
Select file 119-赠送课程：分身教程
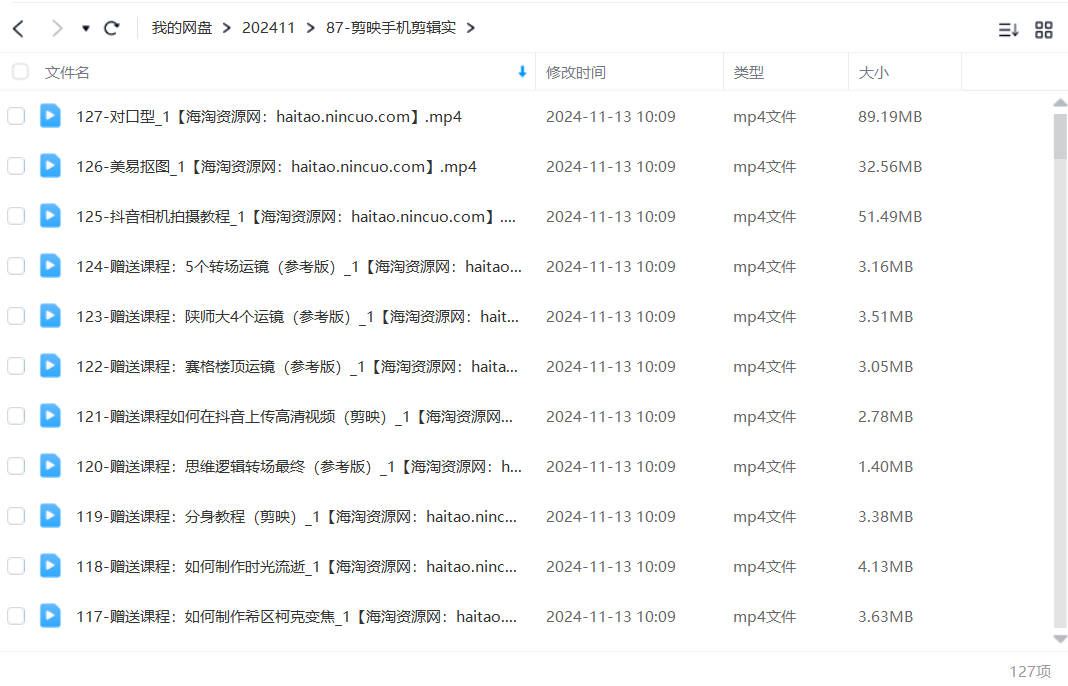tap(296, 517)
